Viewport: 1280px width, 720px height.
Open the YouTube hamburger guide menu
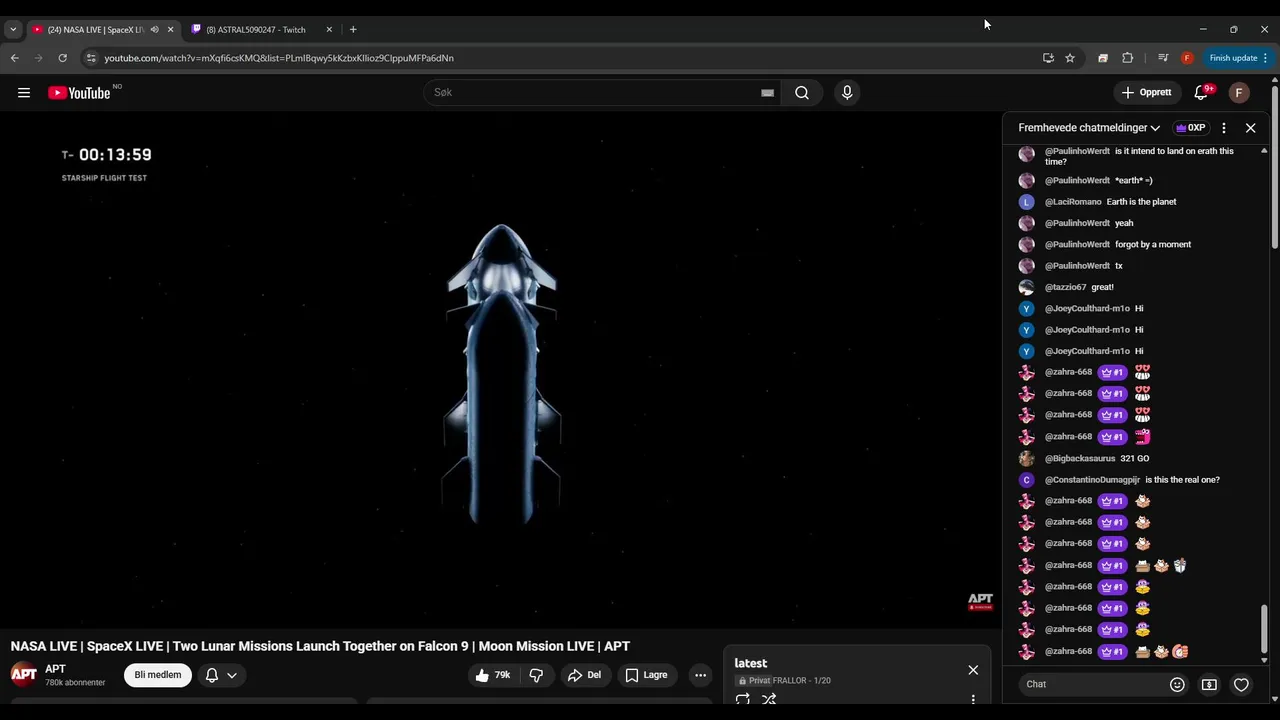coord(23,93)
